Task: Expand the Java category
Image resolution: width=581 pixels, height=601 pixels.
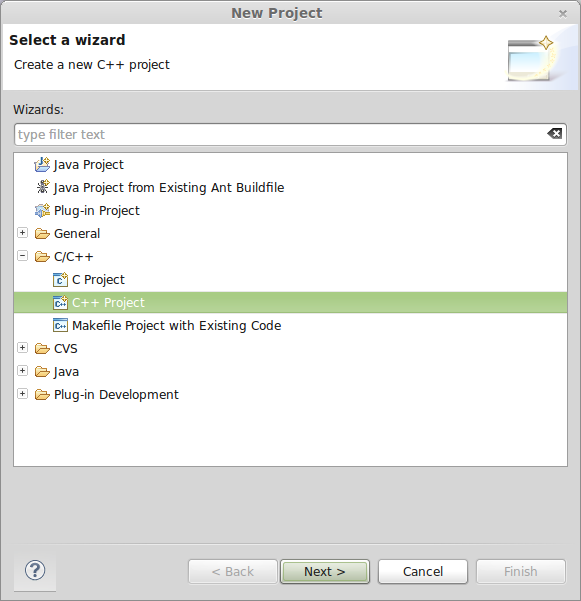Action: click(23, 371)
